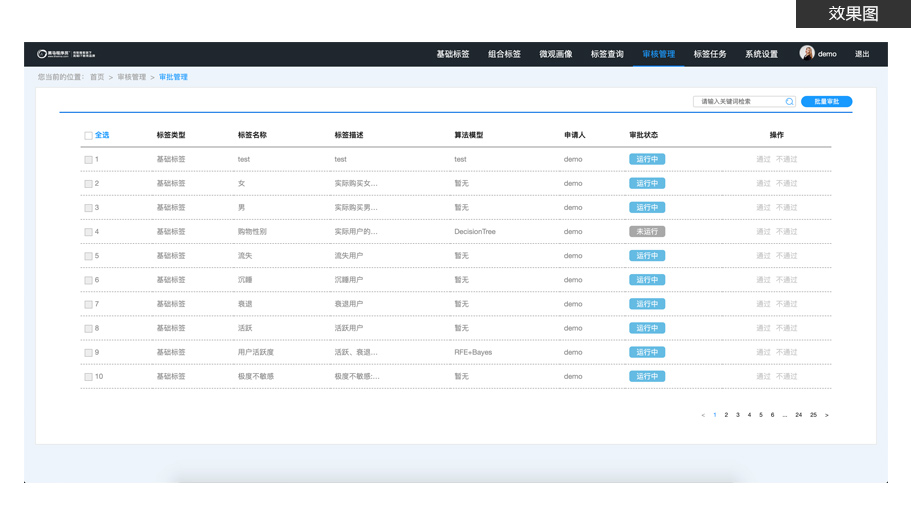Click 不通过 for the 沉睡 row
Image resolution: width=911 pixels, height=525 pixels.
pyautogui.click(x=787, y=280)
